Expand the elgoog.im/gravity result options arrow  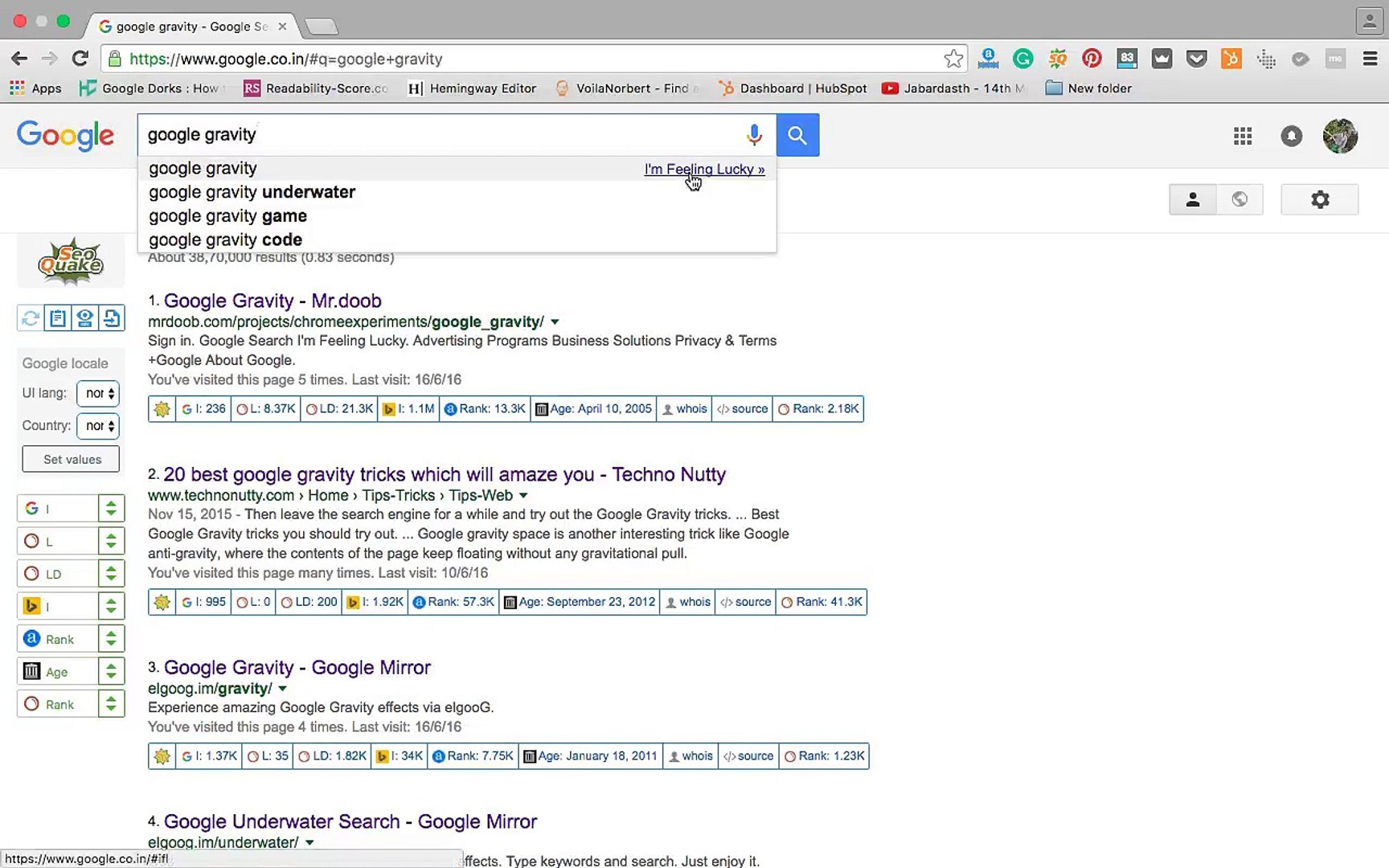click(x=282, y=689)
